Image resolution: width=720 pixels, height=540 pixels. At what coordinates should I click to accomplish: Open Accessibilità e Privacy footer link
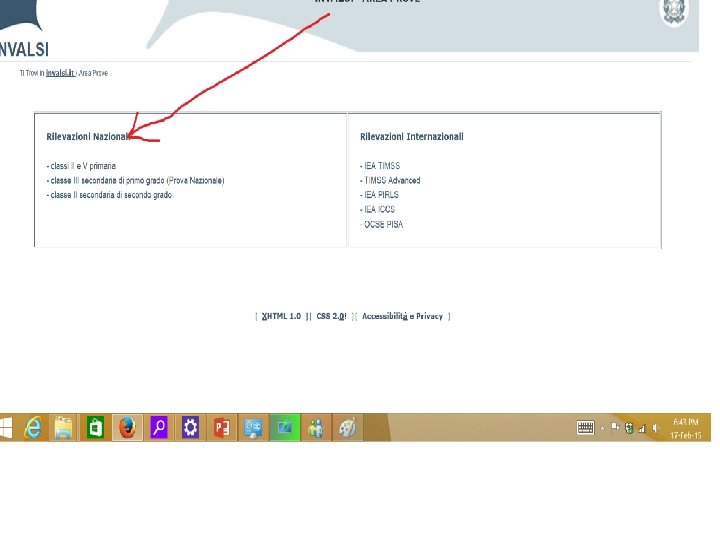pos(402,316)
